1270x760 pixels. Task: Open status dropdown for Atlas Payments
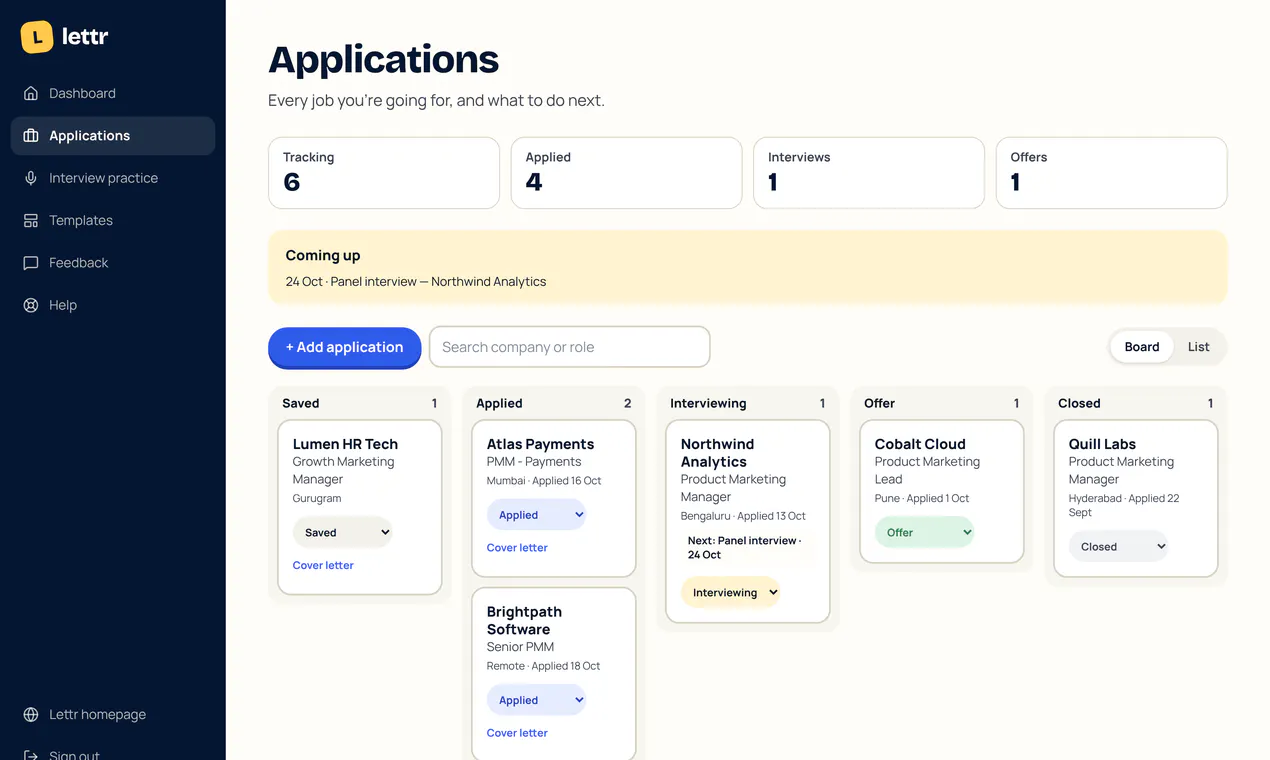pyautogui.click(x=536, y=515)
